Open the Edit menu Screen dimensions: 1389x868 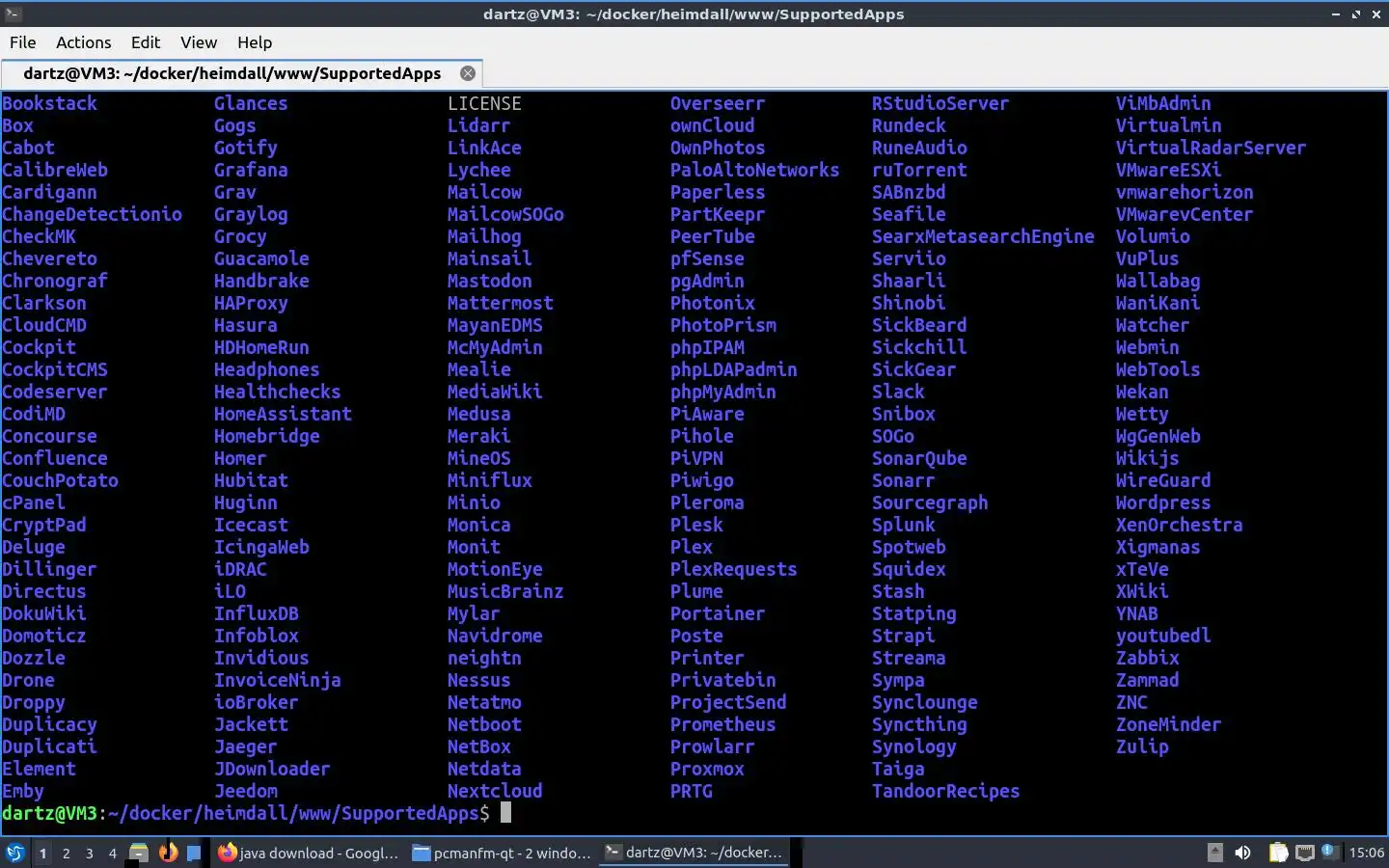(x=146, y=42)
